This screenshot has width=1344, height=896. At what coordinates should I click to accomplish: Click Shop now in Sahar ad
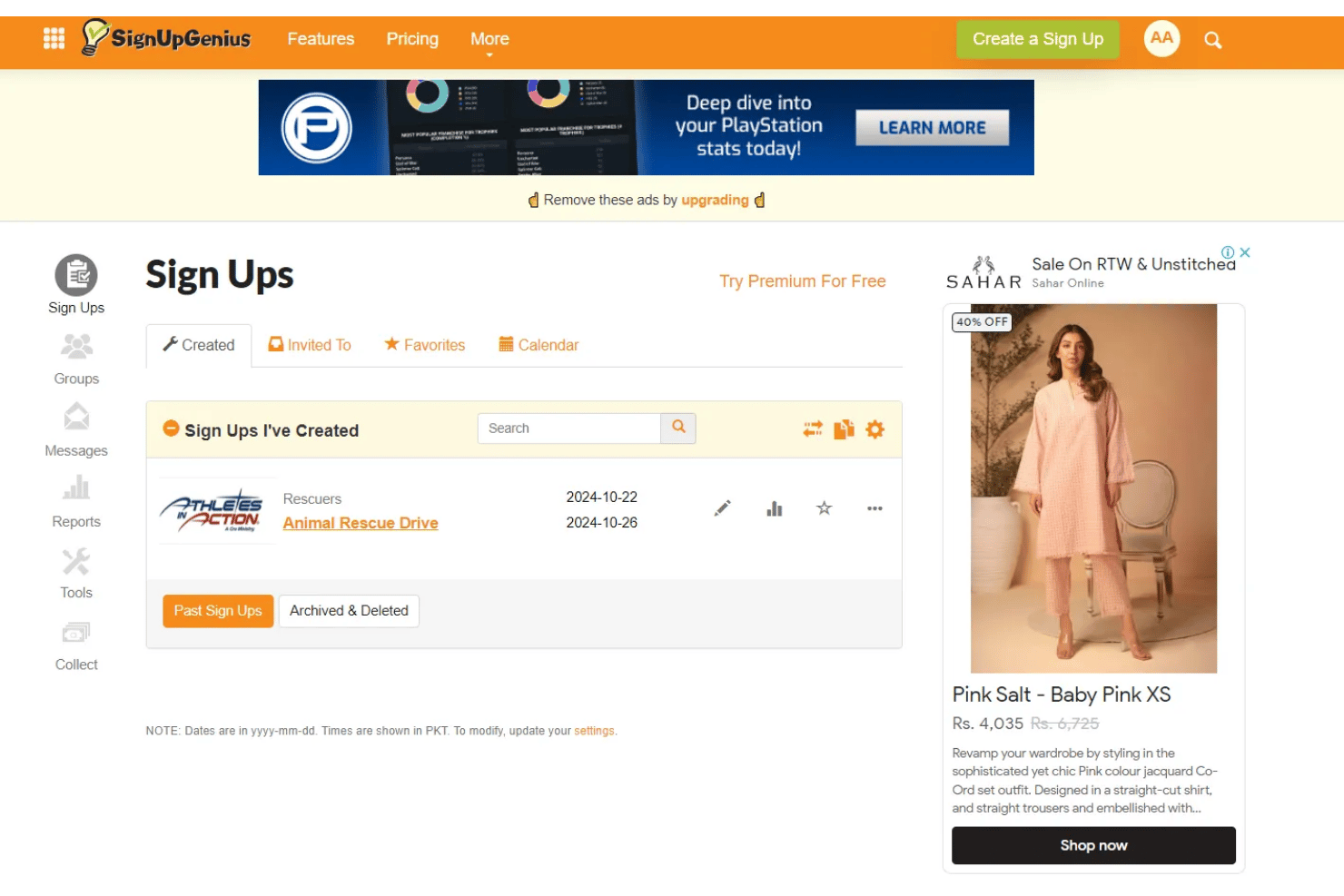click(x=1093, y=845)
